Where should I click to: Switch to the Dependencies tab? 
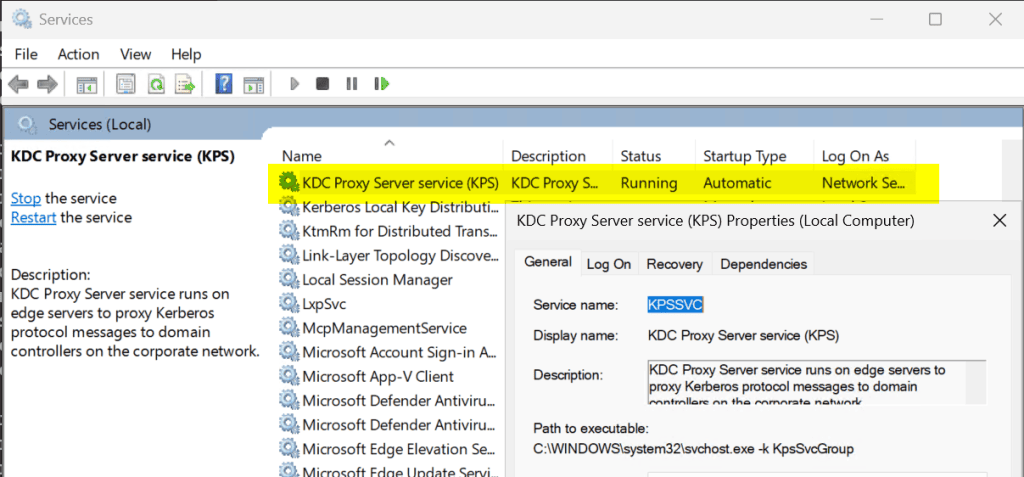pyautogui.click(x=764, y=264)
